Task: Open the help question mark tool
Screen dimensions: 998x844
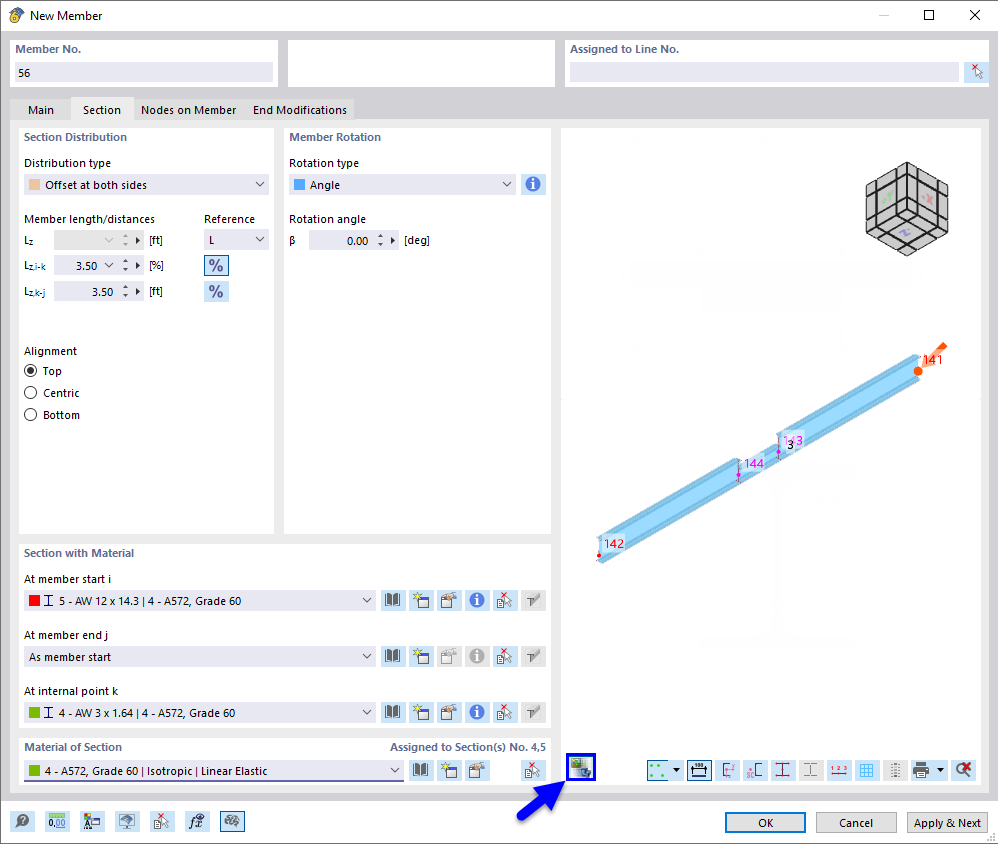Action: (x=22, y=821)
